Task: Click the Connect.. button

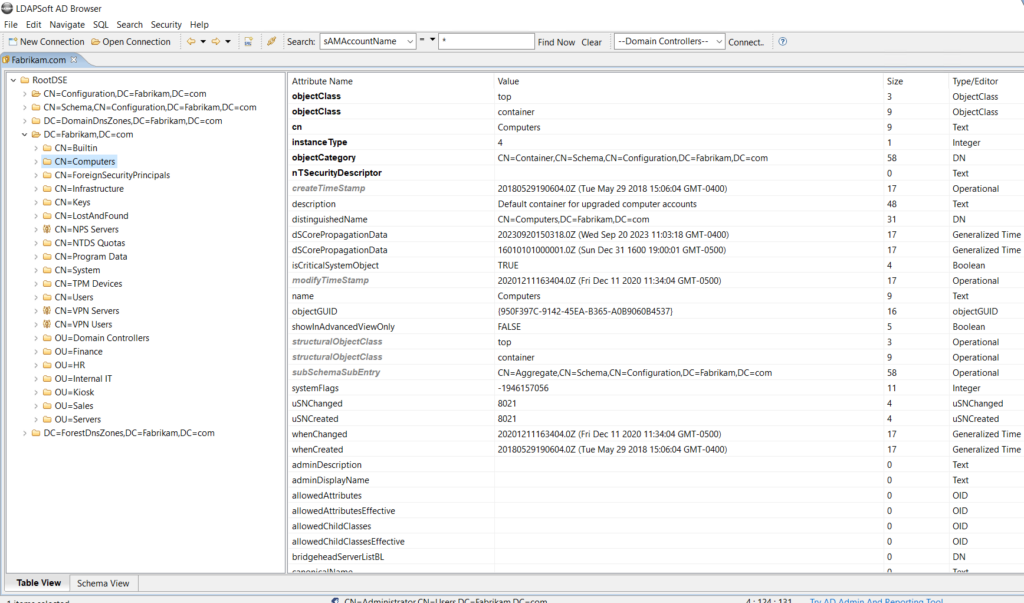Action: click(746, 42)
